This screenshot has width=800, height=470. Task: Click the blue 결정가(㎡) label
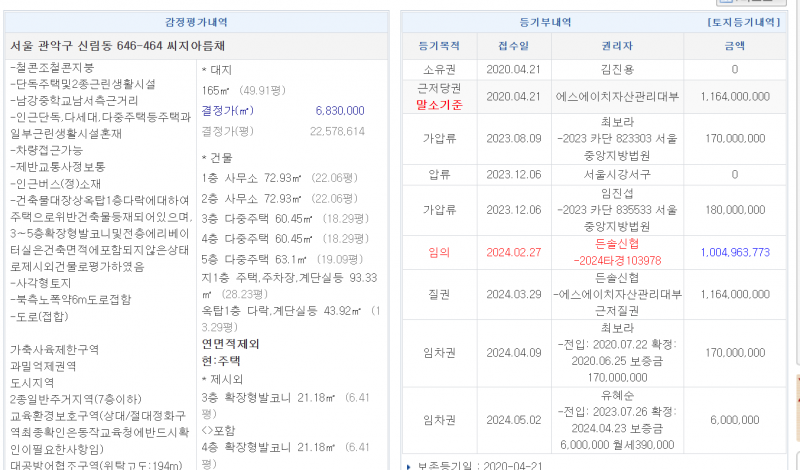226,110
